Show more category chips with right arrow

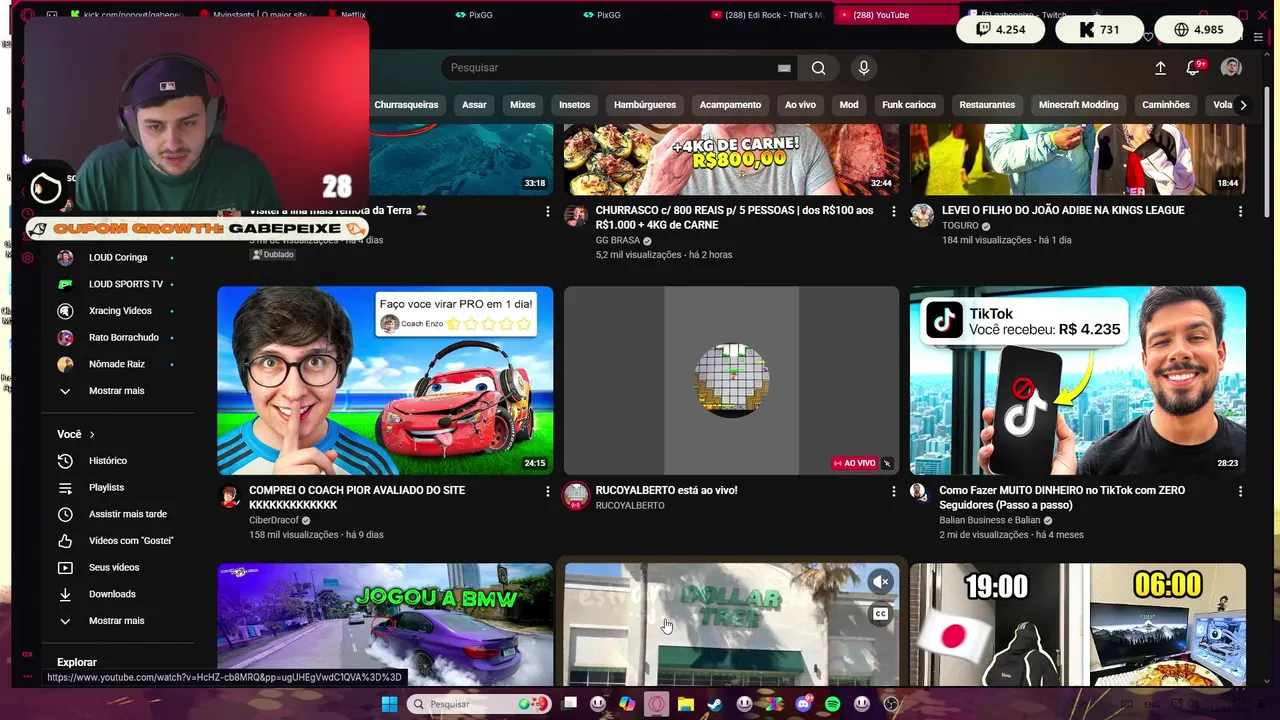1243,105
